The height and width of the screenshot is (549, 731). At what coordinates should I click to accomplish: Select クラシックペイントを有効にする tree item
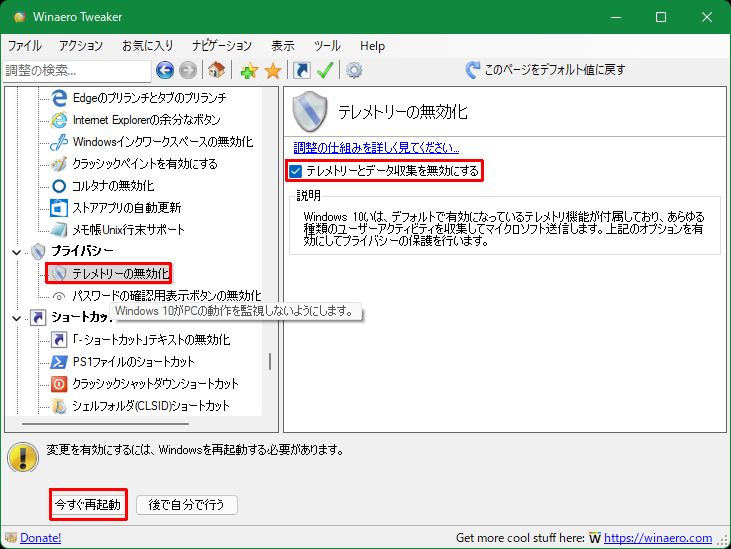(x=145, y=164)
